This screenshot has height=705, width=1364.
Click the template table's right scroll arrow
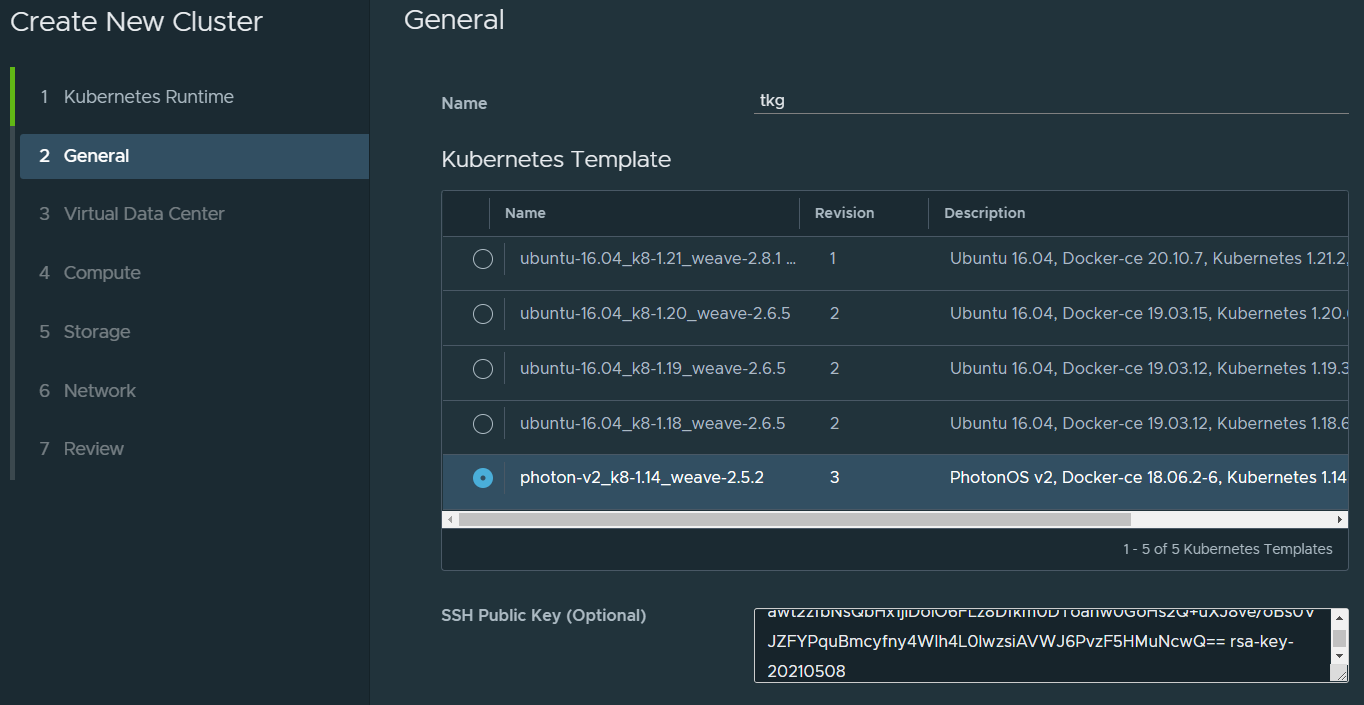(1340, 520)
